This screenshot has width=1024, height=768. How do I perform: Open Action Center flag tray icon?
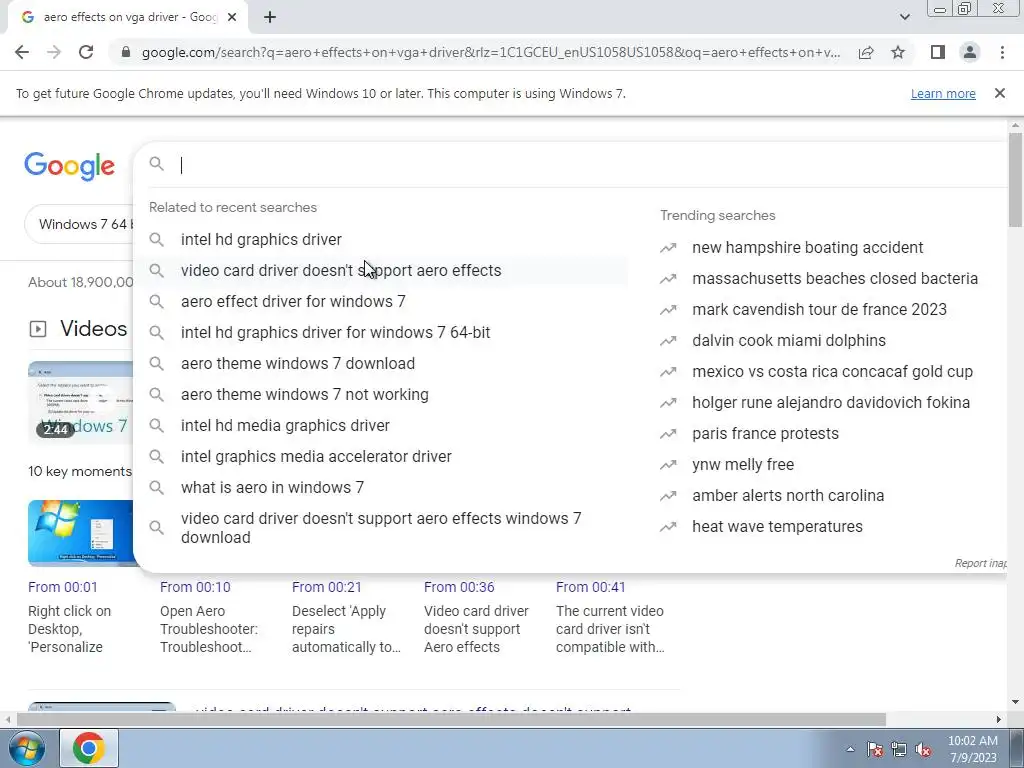point(875,750)
